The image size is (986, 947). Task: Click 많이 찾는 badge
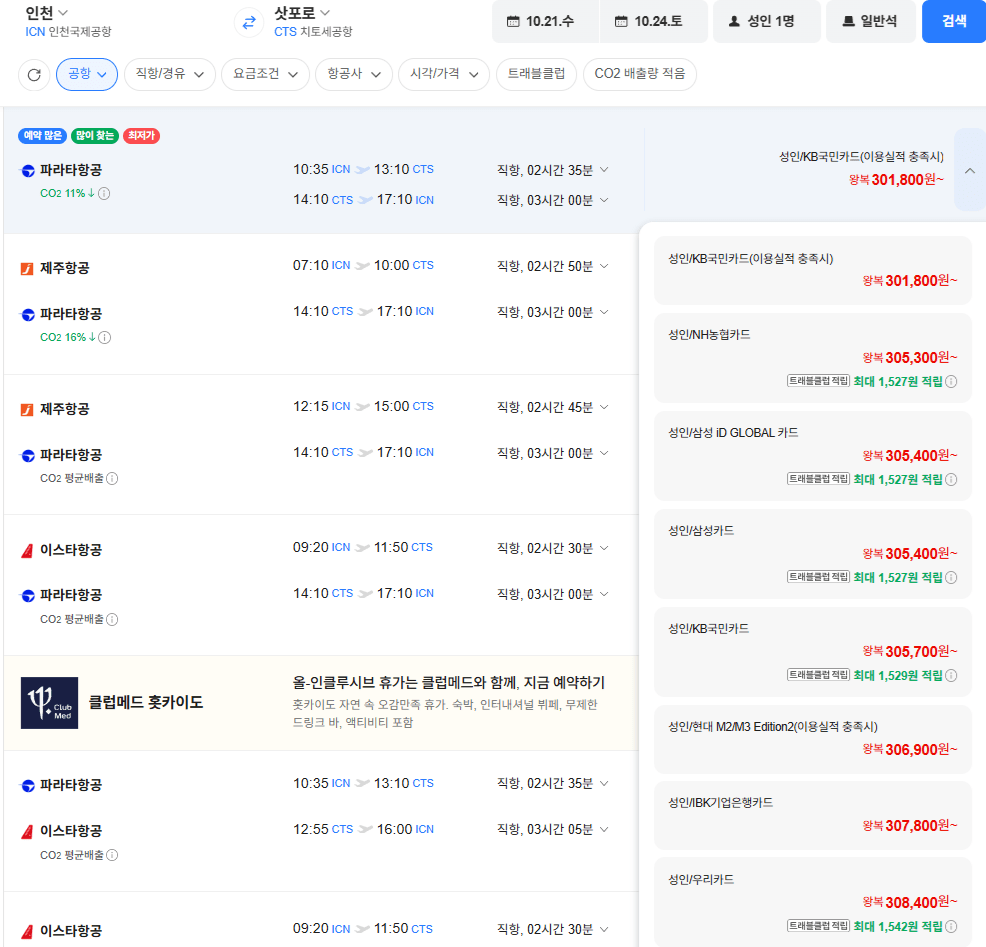coord(95,136)
